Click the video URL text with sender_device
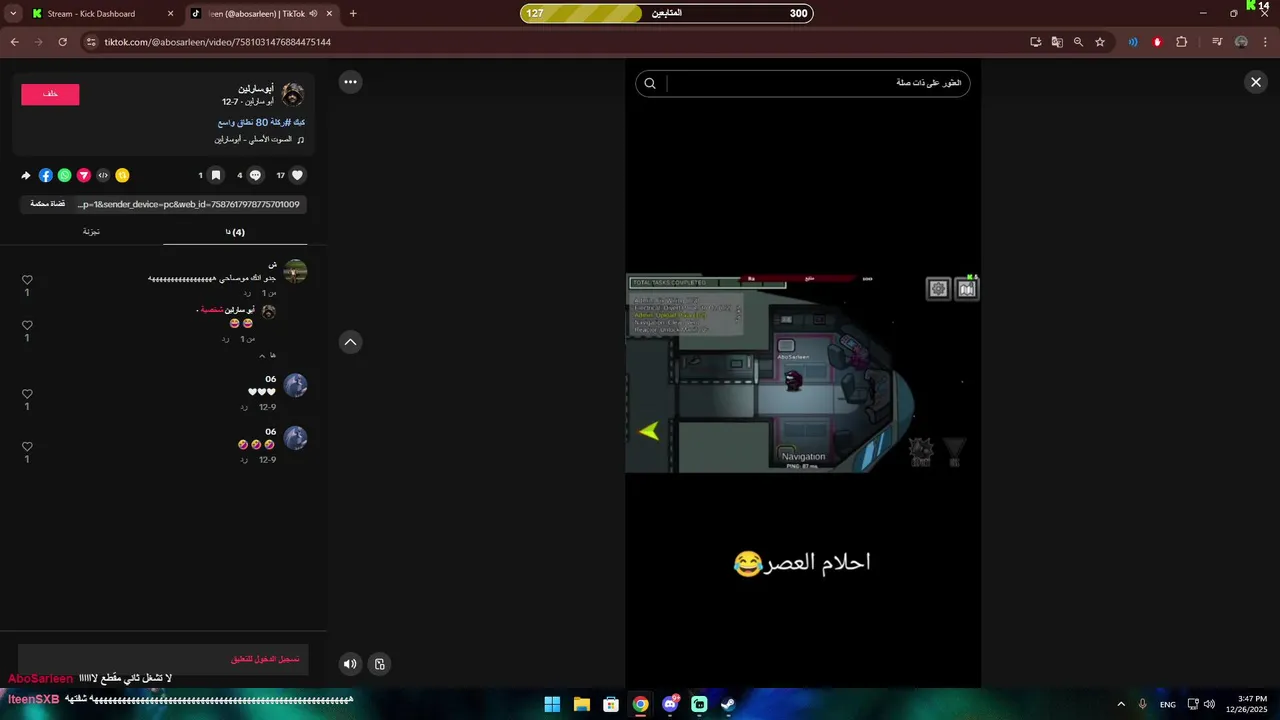The width and height of the screenshot is (1280, 720). 188,204
